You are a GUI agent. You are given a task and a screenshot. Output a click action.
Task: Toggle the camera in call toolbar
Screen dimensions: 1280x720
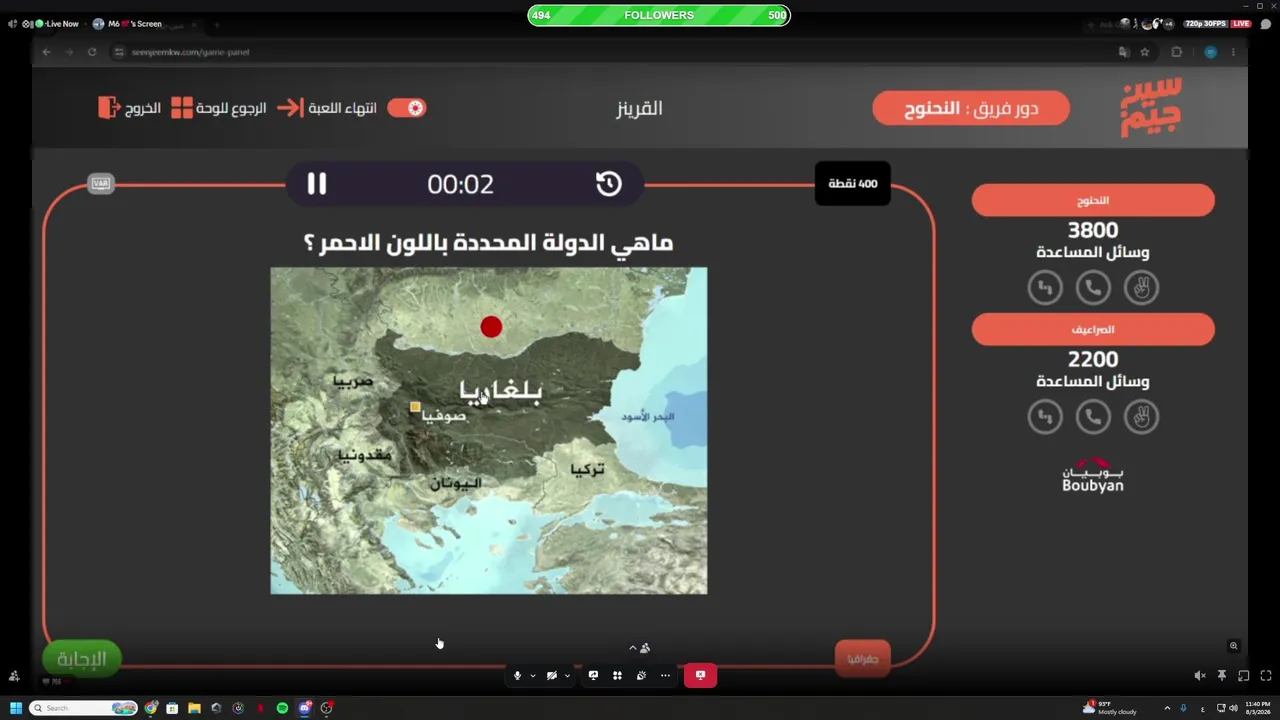551,676
